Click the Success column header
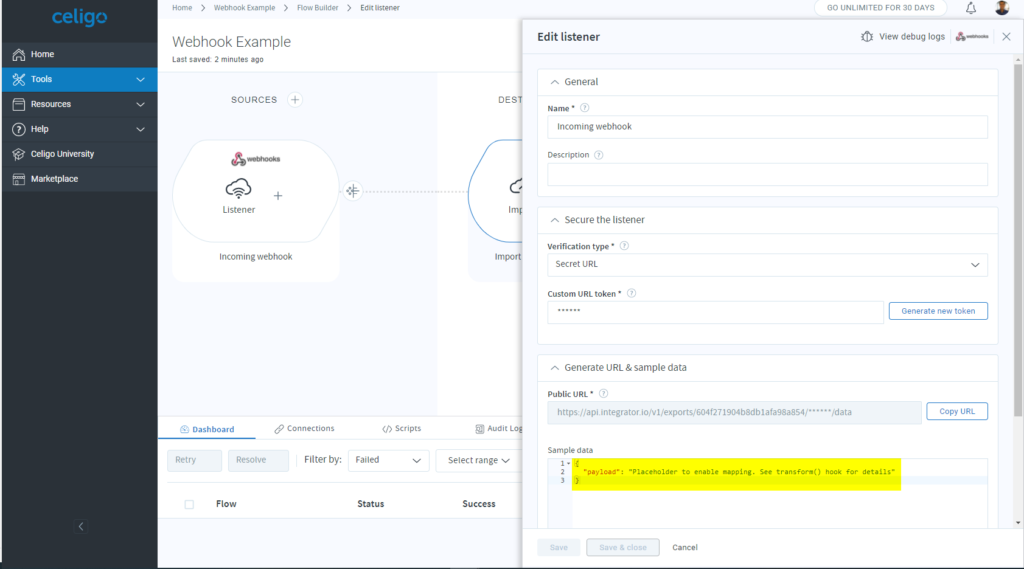The width and height of the screenshot is (1024, 569). coord(479,504)
